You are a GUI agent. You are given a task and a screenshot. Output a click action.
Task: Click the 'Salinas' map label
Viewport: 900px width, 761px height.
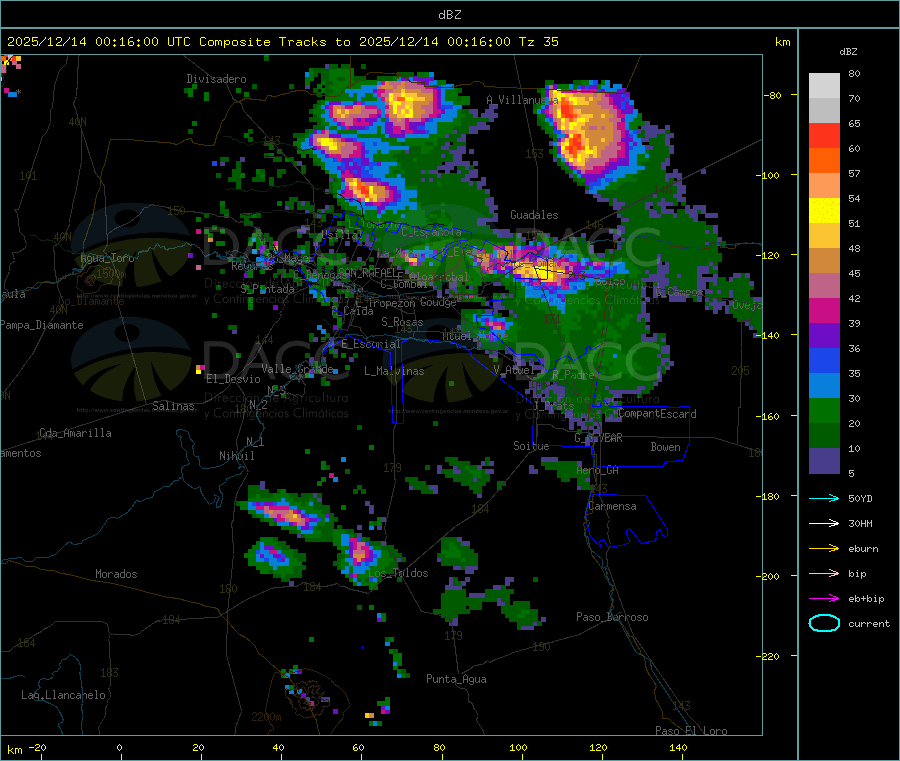(173, 406)
